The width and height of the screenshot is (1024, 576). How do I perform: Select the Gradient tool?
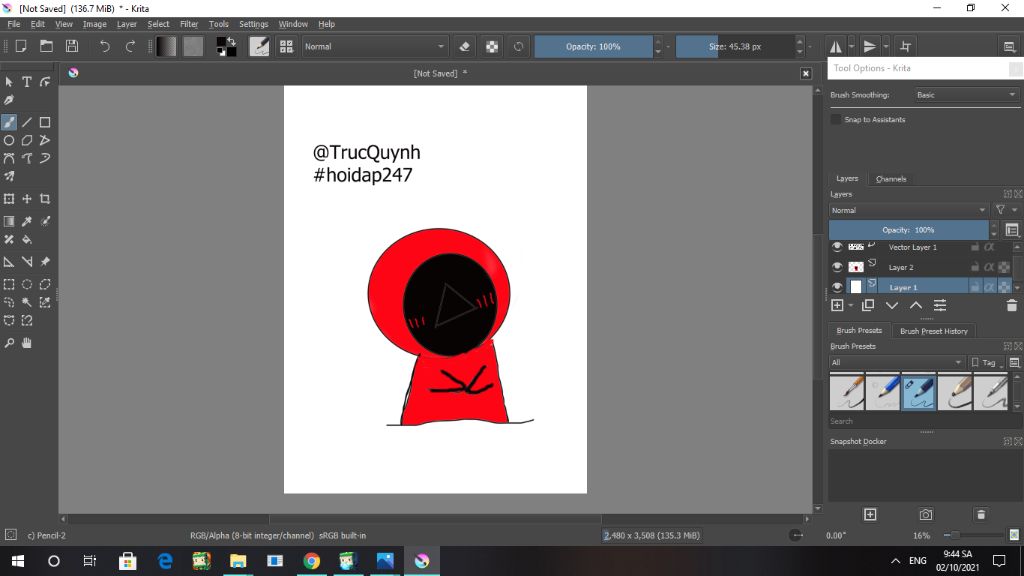[x=9, y=221]
